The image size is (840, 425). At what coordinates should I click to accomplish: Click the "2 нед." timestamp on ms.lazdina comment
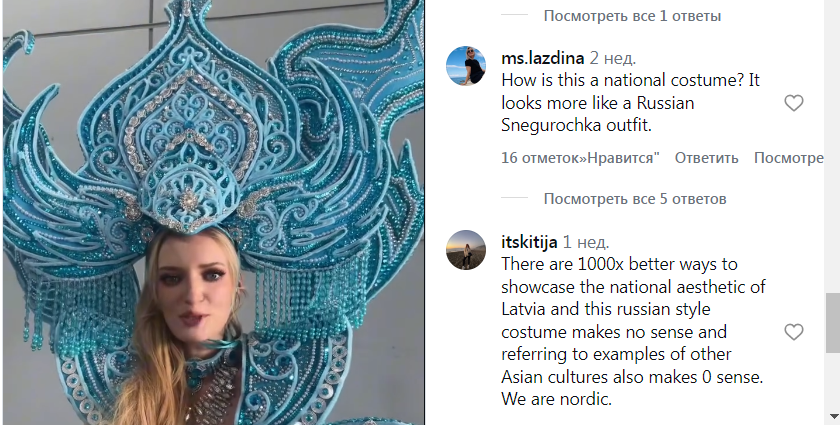point(613,58)
